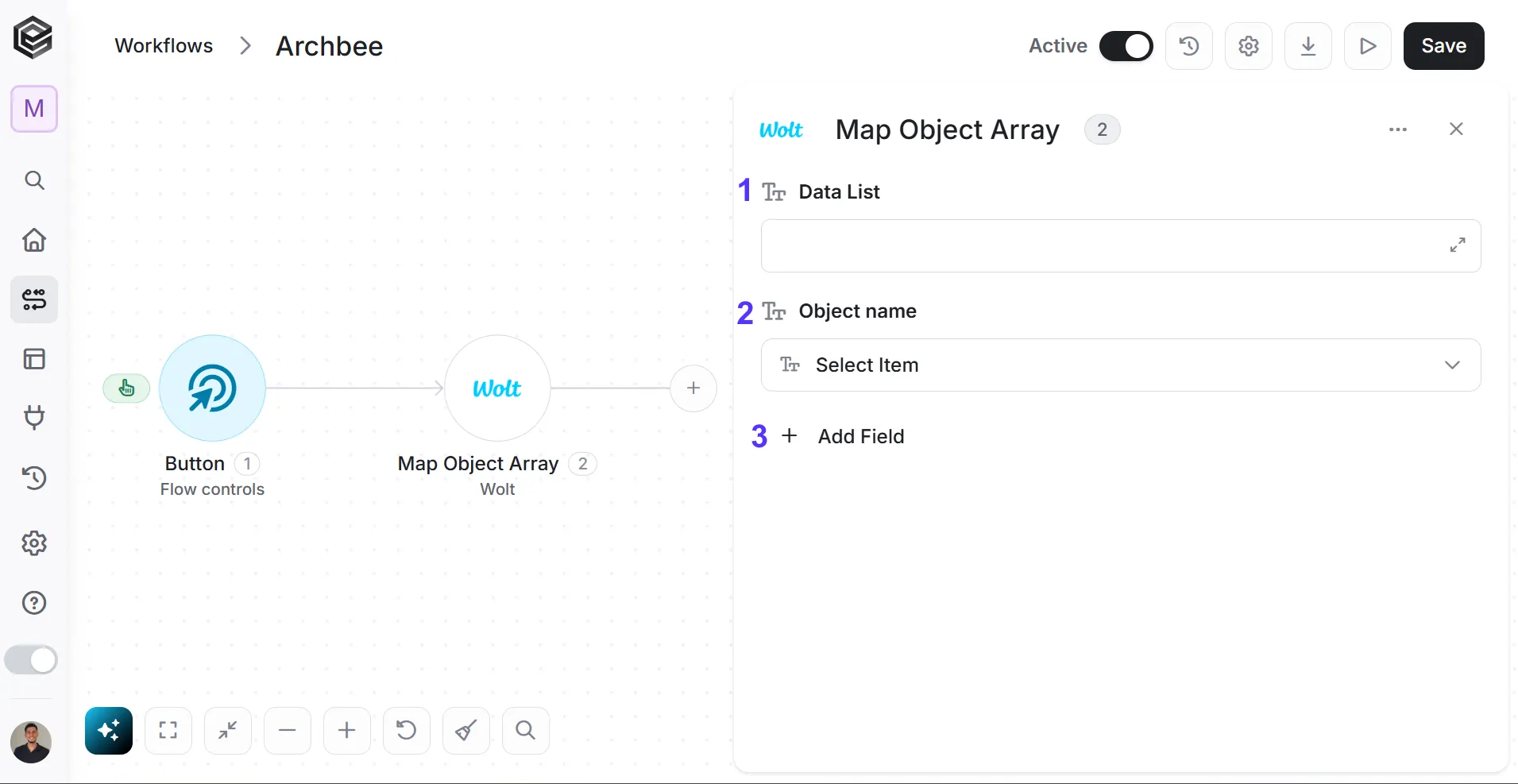Go to the Home icon in sidebar
Screen dimensions: 1518x784
34,240
